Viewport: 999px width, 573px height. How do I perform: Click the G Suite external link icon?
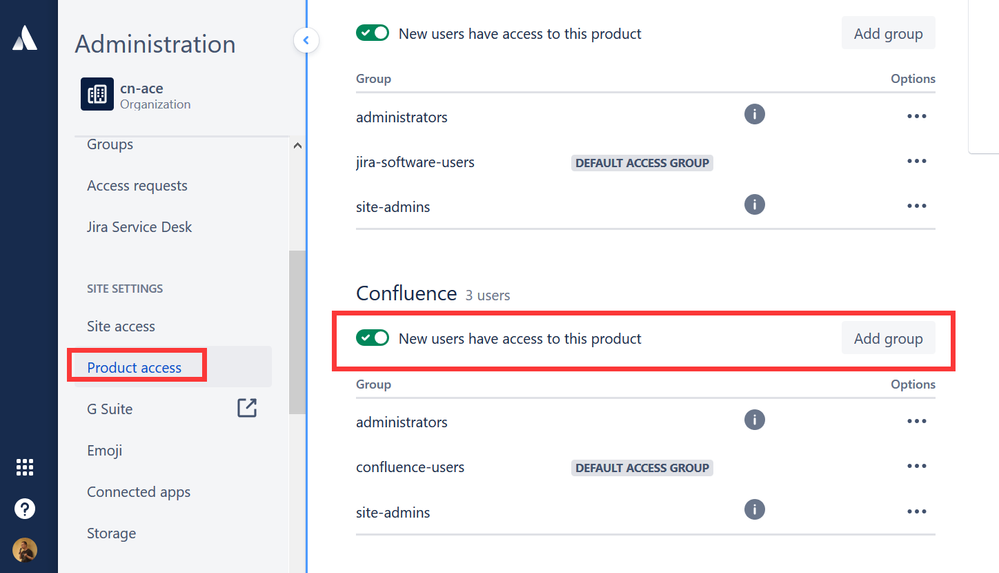tap(246, 408)
